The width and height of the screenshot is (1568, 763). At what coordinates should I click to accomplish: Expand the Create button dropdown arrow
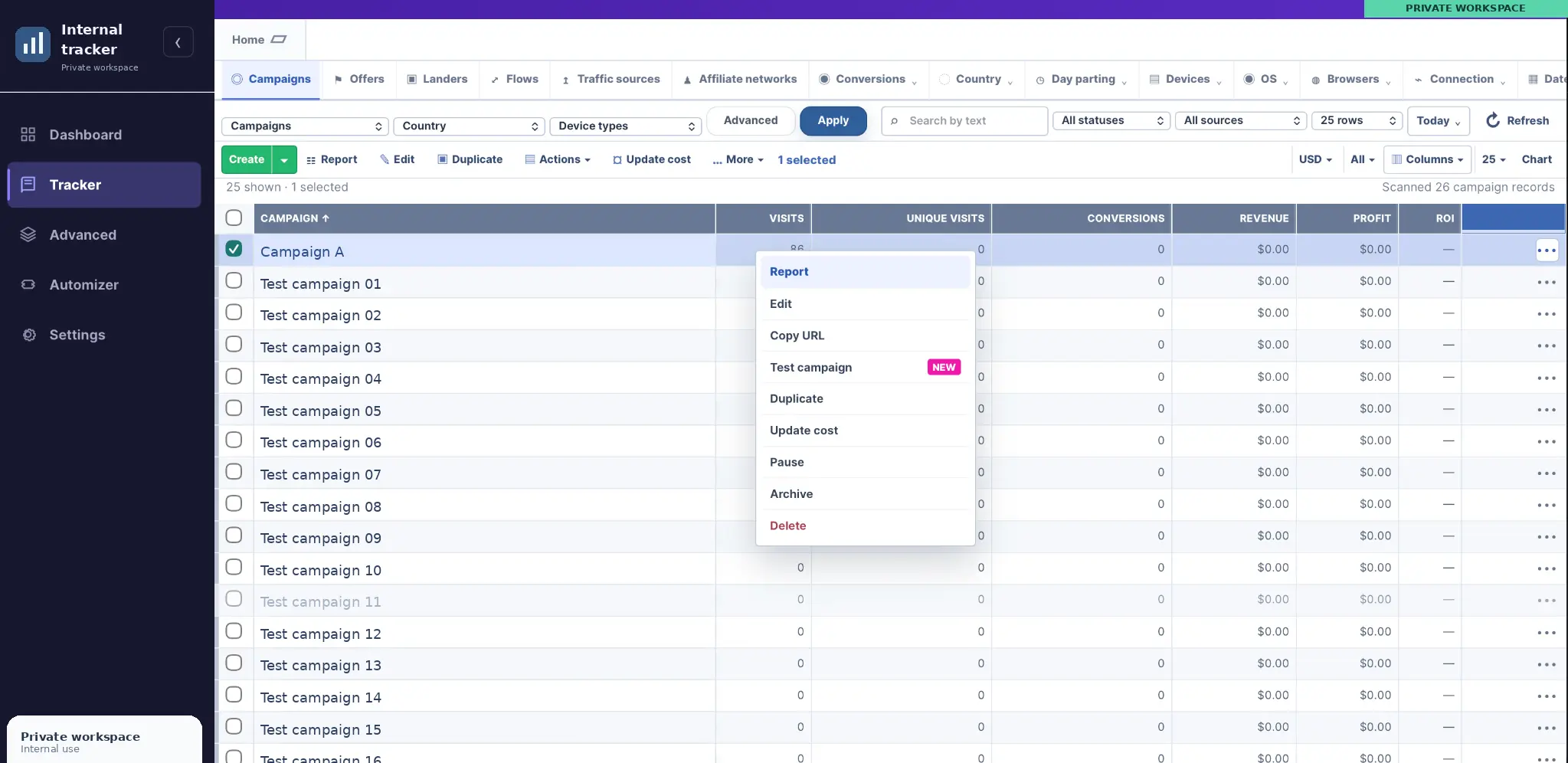[x=284, y=159]
